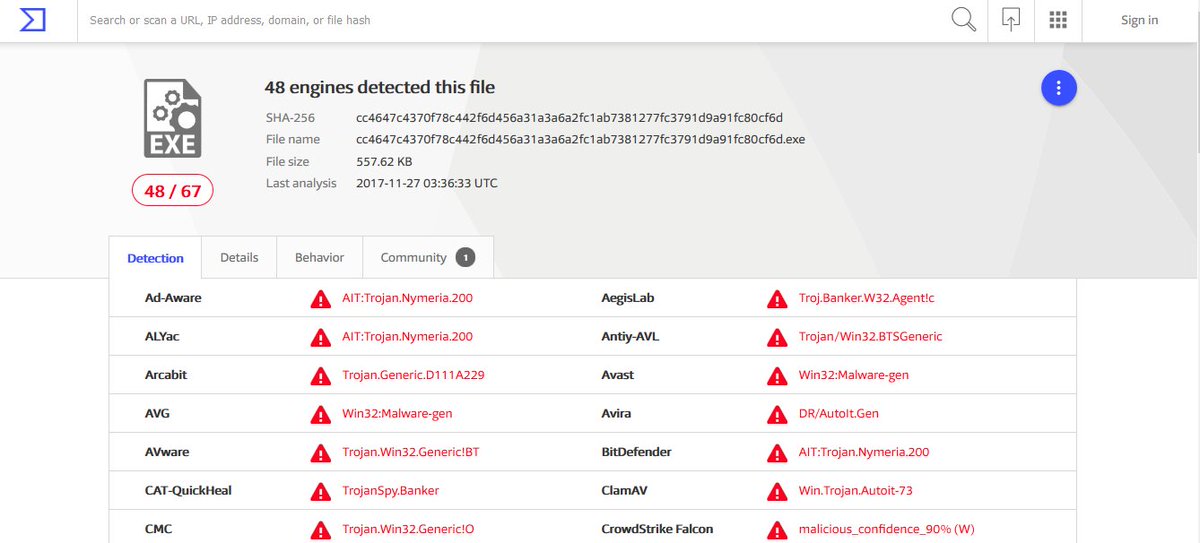Viewport: 1200px width, 543px height.
Task: Switch to the Detection tab
Action: (x=155, y=258)
